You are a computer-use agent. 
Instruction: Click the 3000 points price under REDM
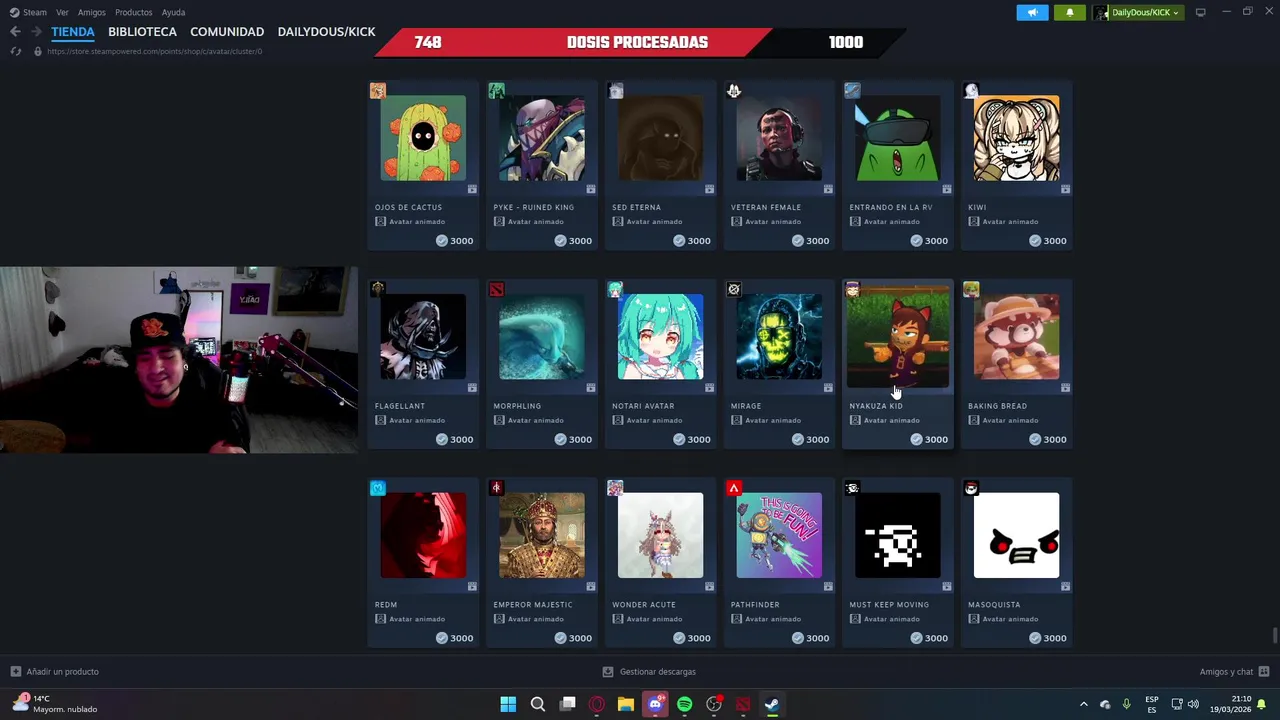[x=454, y=638]
